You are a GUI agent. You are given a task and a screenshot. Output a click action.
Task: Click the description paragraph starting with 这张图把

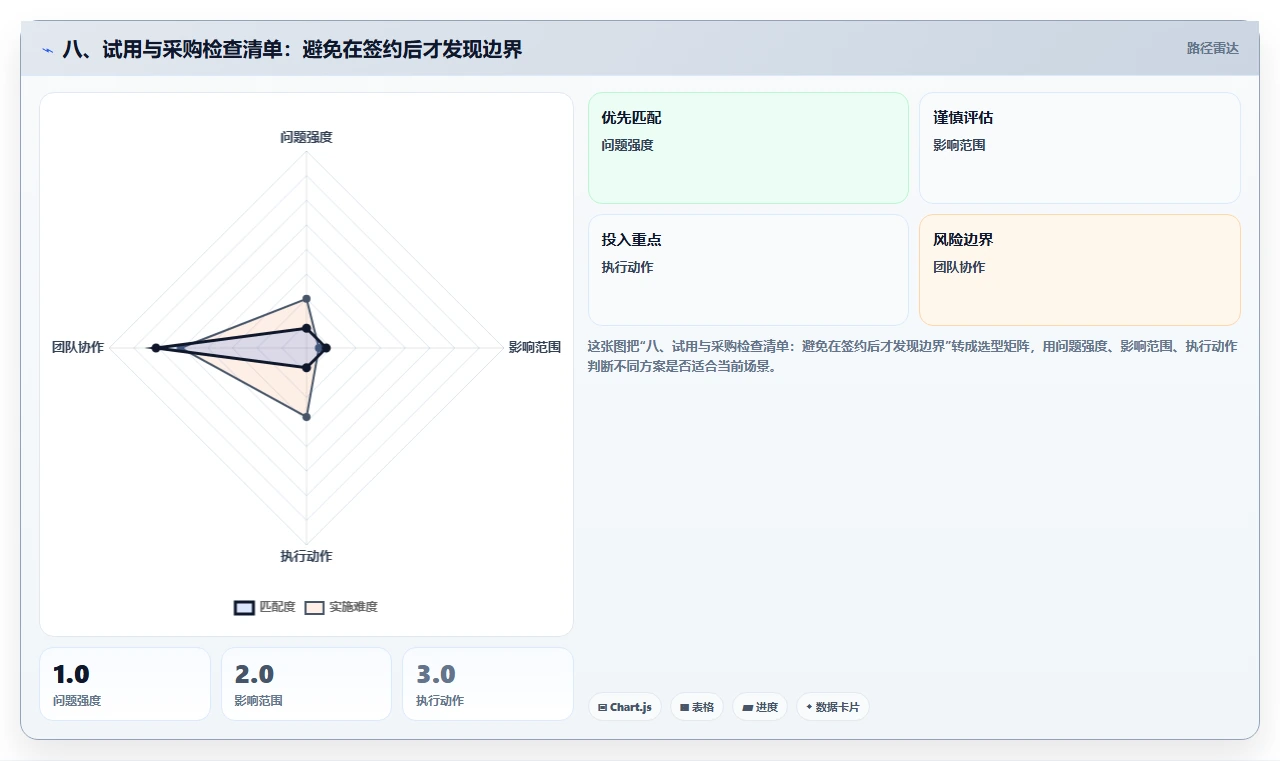point(912,356)
